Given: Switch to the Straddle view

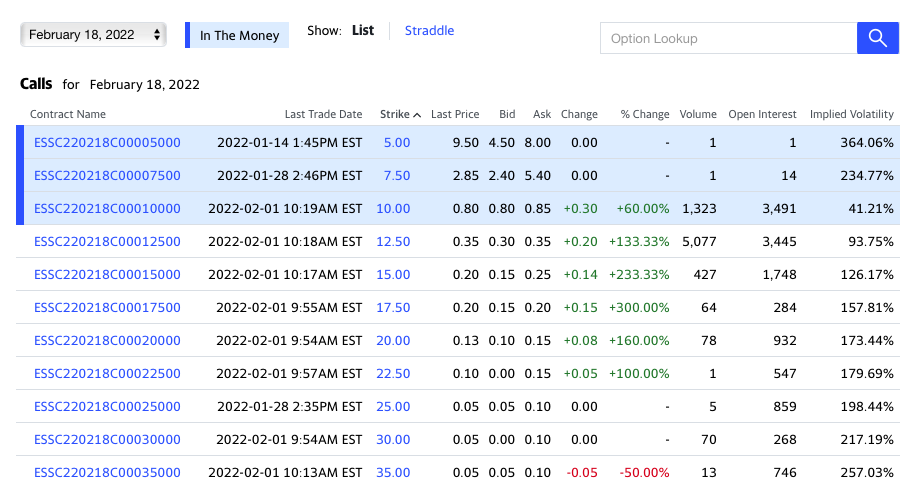Looking at the screenshot, I should pos(429,30).
